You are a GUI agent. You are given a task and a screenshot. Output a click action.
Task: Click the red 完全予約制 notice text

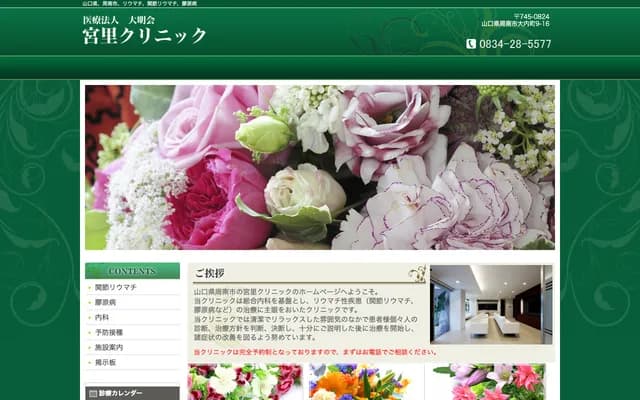point(316,352)
